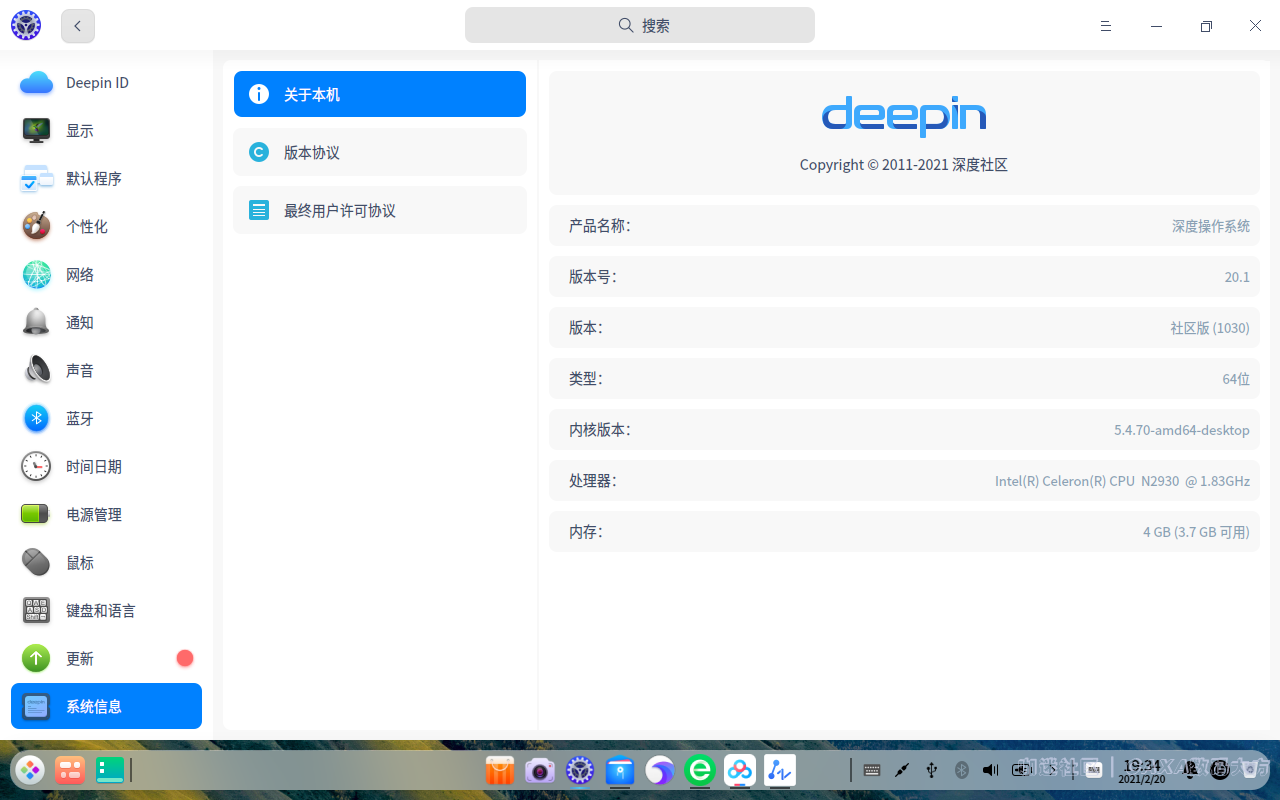Open the hamburger main menu in title bar
The image size is (1280, 800).
(1106, 26)
